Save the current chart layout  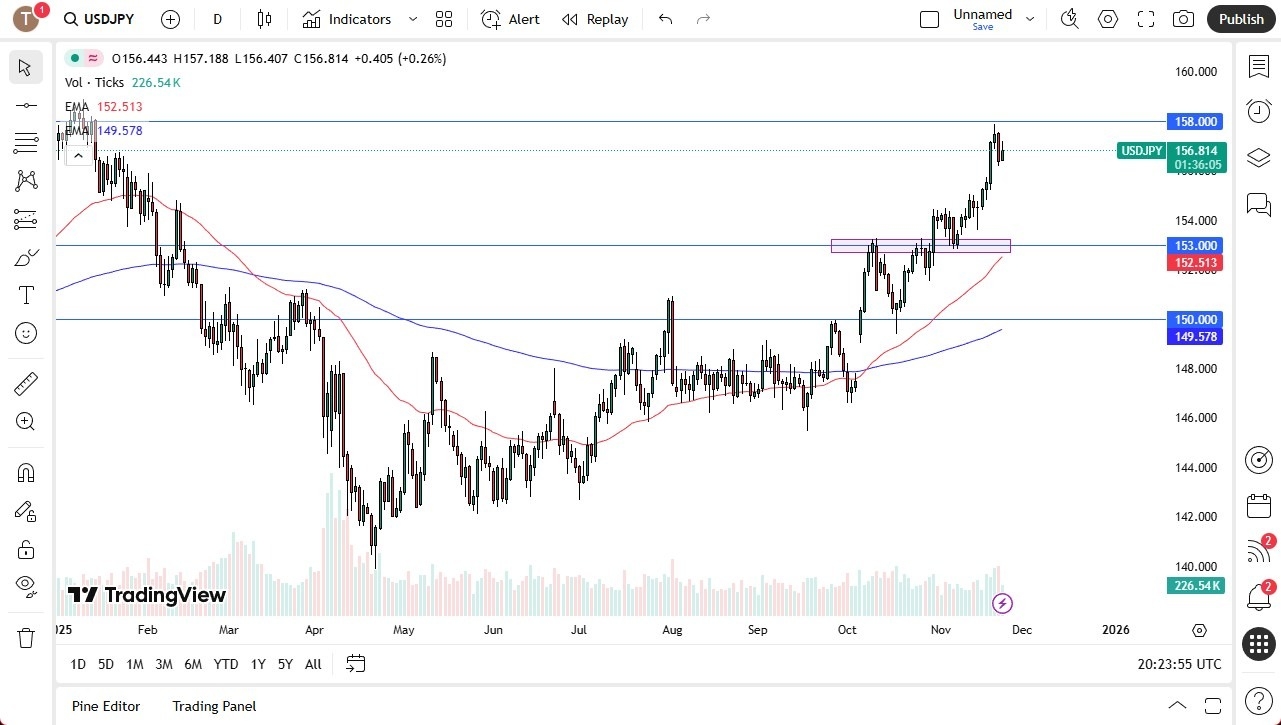(x=982, y=27)
